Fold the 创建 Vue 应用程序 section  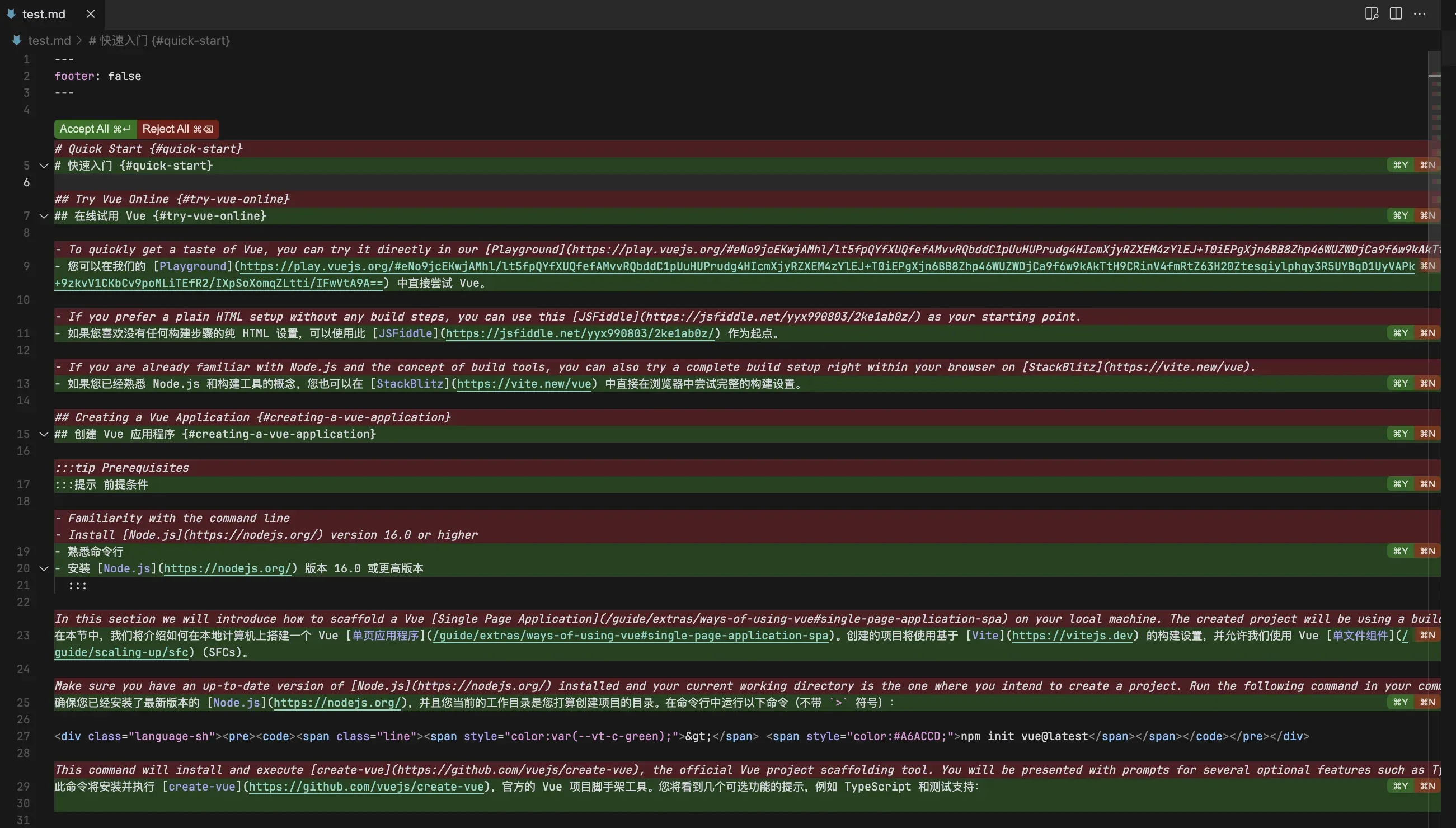(44, 434)
